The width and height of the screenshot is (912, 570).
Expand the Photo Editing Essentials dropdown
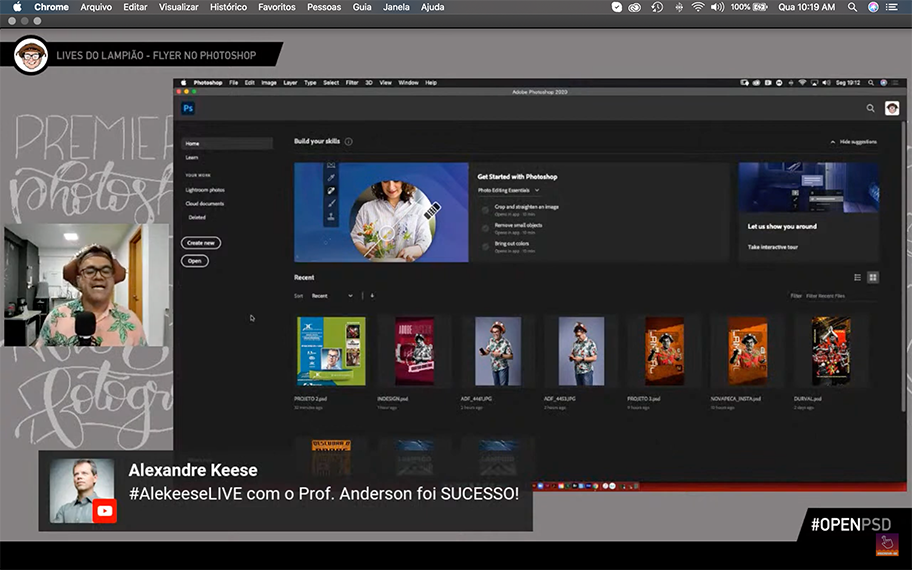(509, 190)
